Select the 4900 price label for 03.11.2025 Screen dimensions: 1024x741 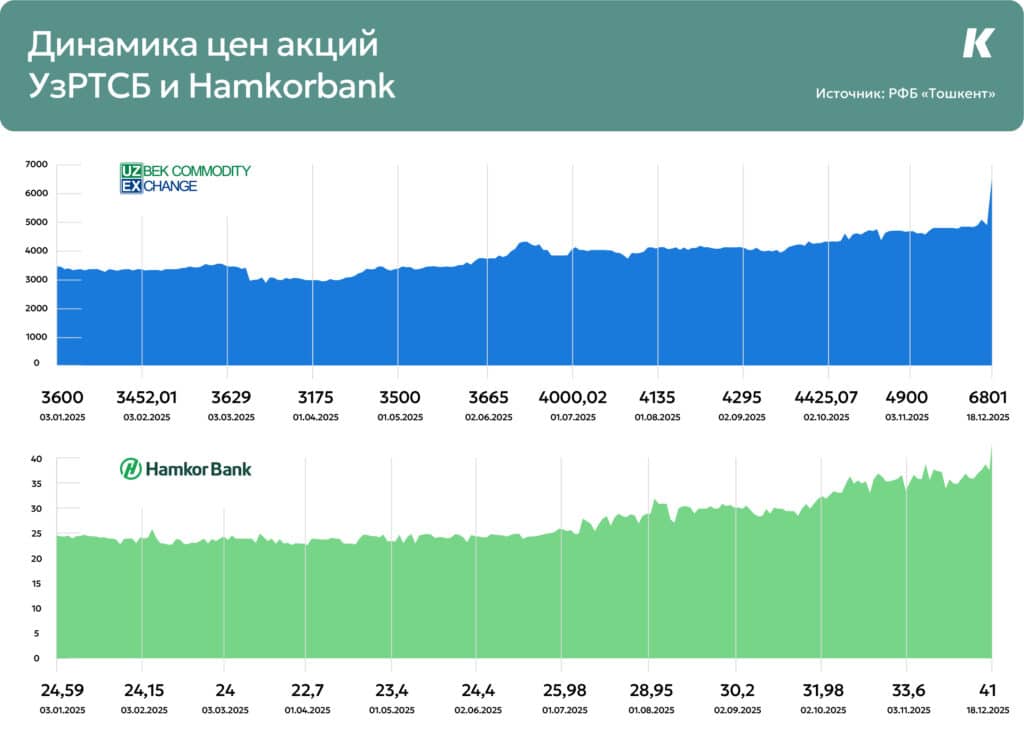910,397
